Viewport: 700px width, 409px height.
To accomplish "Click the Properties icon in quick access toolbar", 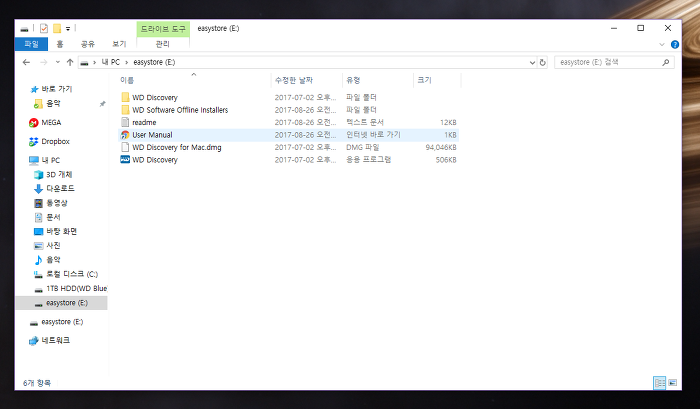I will click(44, 29).
